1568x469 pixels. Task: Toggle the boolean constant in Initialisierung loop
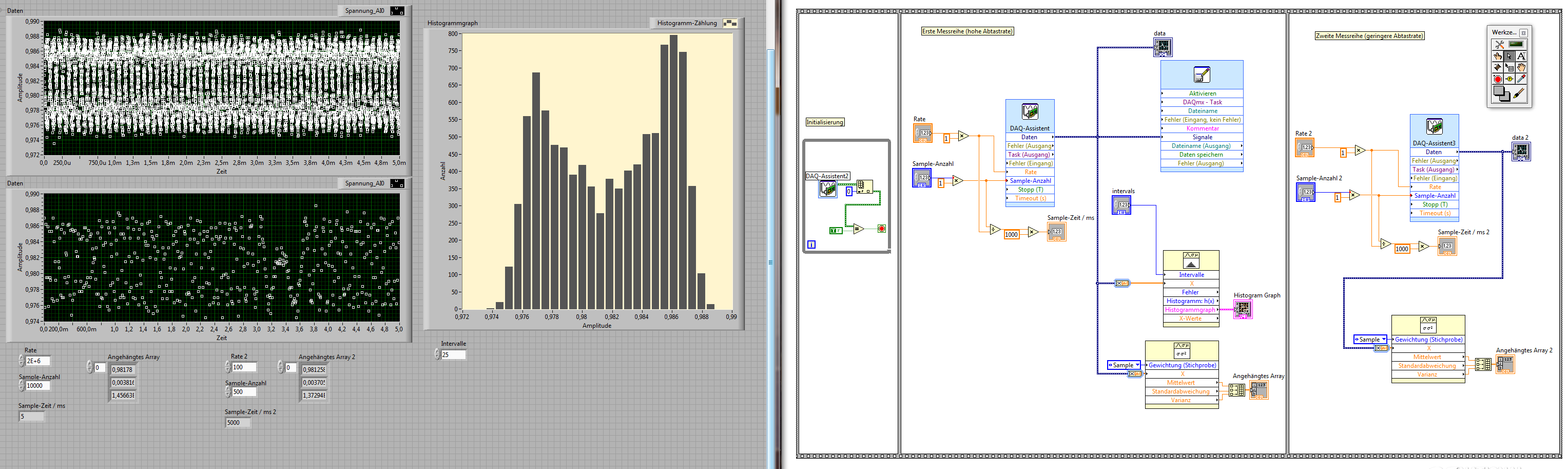(836, 230)
